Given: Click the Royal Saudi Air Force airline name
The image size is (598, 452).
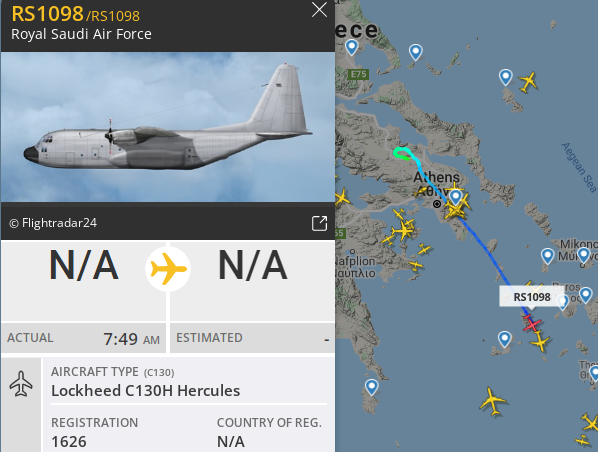Looking at the screenshot, I should point(81,34).
